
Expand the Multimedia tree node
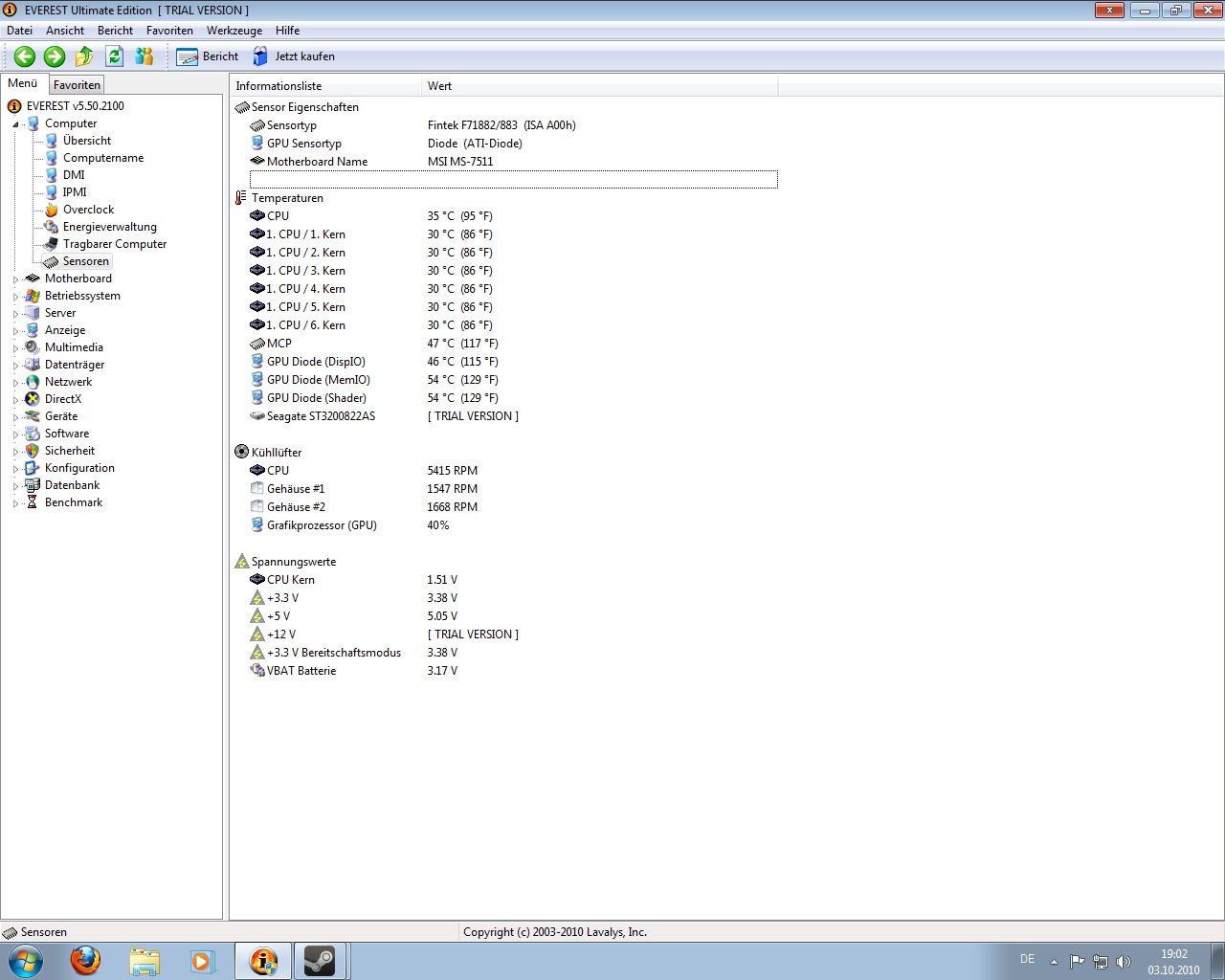tap(15, 348)
